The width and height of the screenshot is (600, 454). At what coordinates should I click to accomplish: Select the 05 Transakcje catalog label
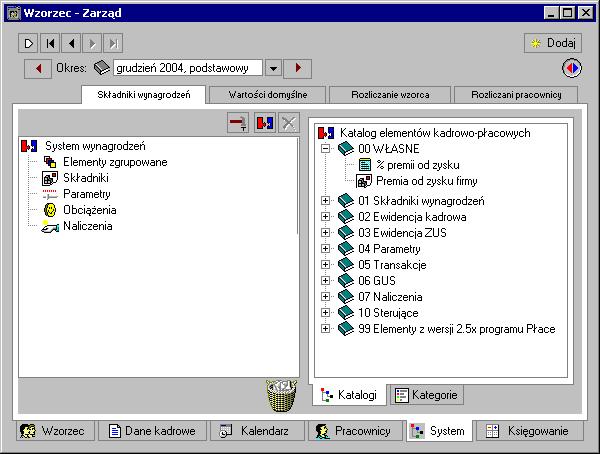coord(392,265)
